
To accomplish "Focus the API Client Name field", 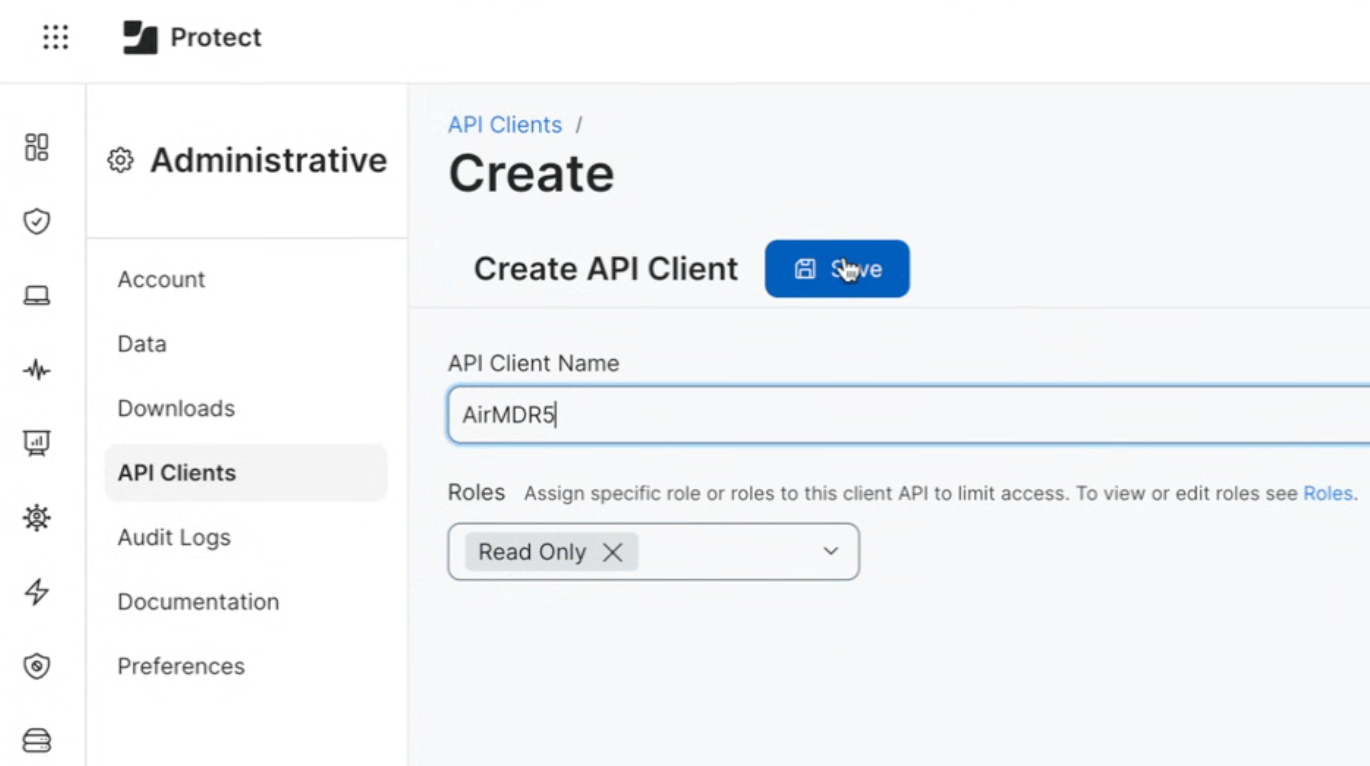I will (908, 415).
